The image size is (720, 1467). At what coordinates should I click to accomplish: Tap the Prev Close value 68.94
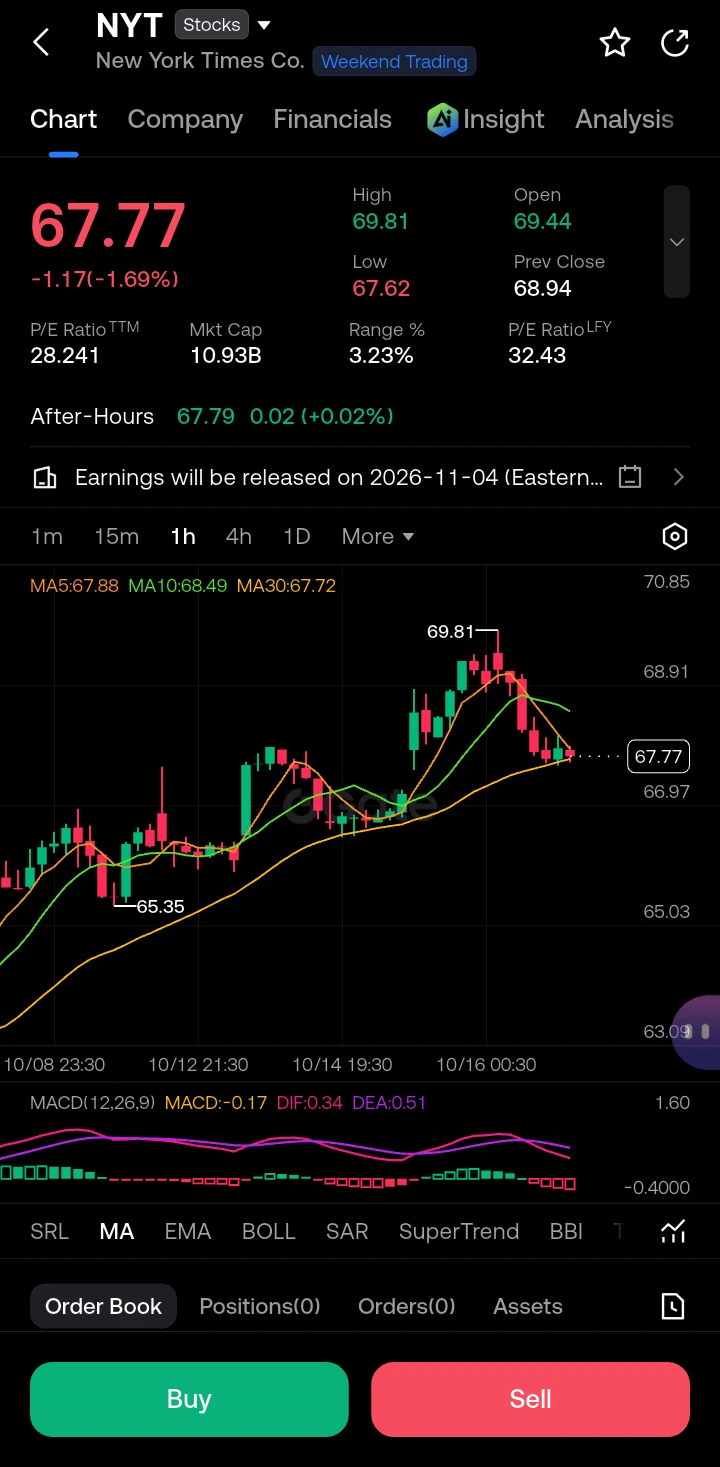click(x=543, y=288)
